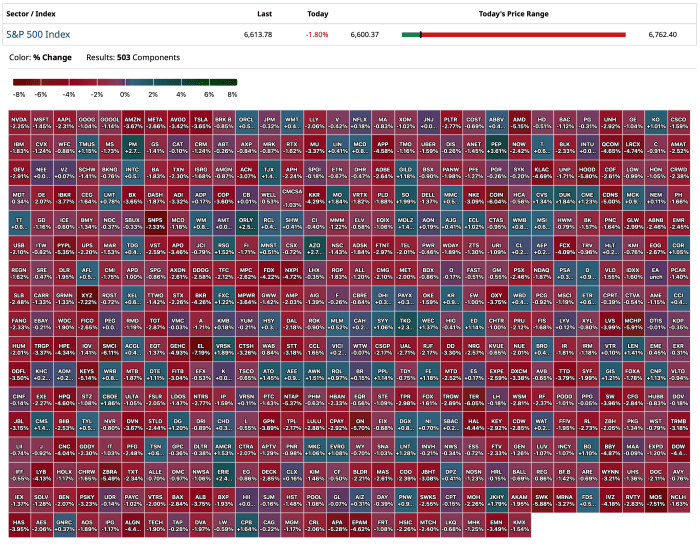Select the SMCI stock tile
Screen dimensions: 700x545
[x=111, y=348]
